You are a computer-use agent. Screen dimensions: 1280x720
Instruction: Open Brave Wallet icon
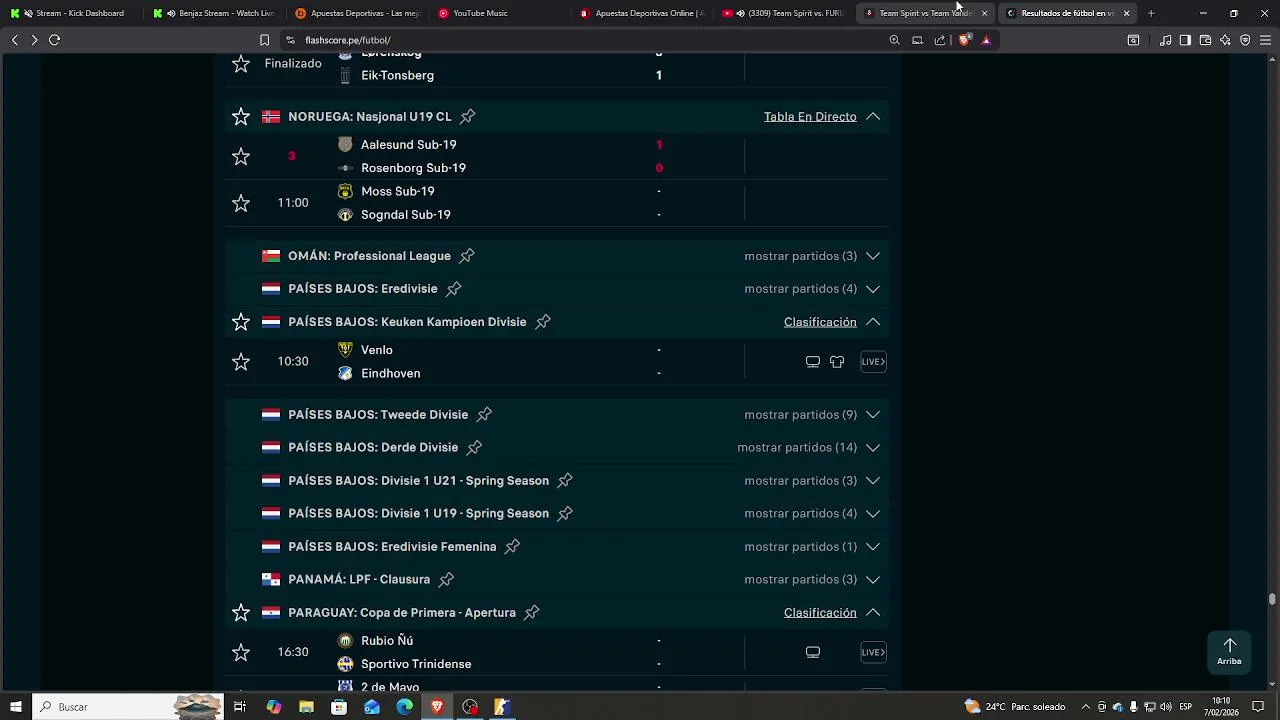point(1205,40)
